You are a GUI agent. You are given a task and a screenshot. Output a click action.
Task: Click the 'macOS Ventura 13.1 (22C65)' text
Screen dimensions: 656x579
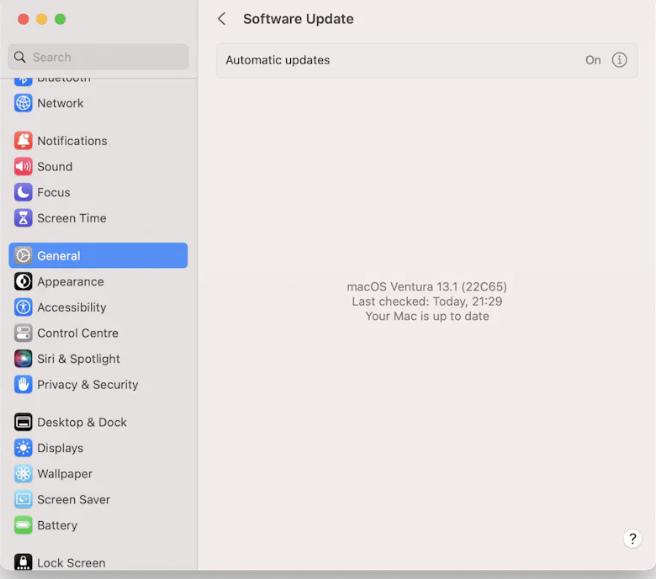coord(427,287)
